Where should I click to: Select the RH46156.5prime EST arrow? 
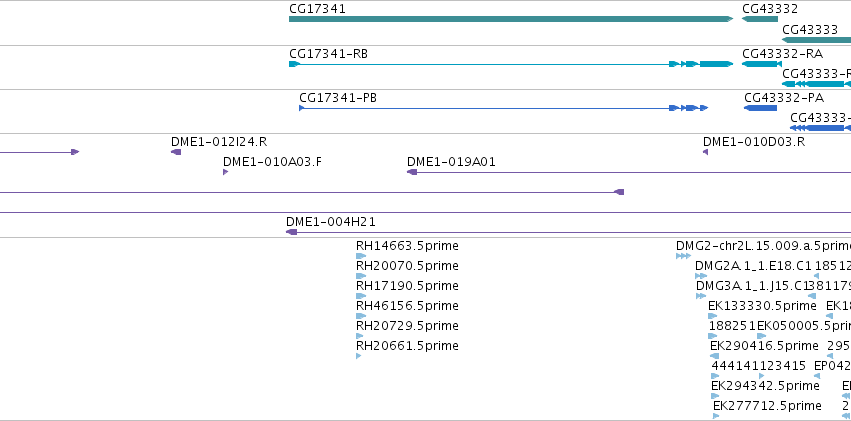click(361, 316)
